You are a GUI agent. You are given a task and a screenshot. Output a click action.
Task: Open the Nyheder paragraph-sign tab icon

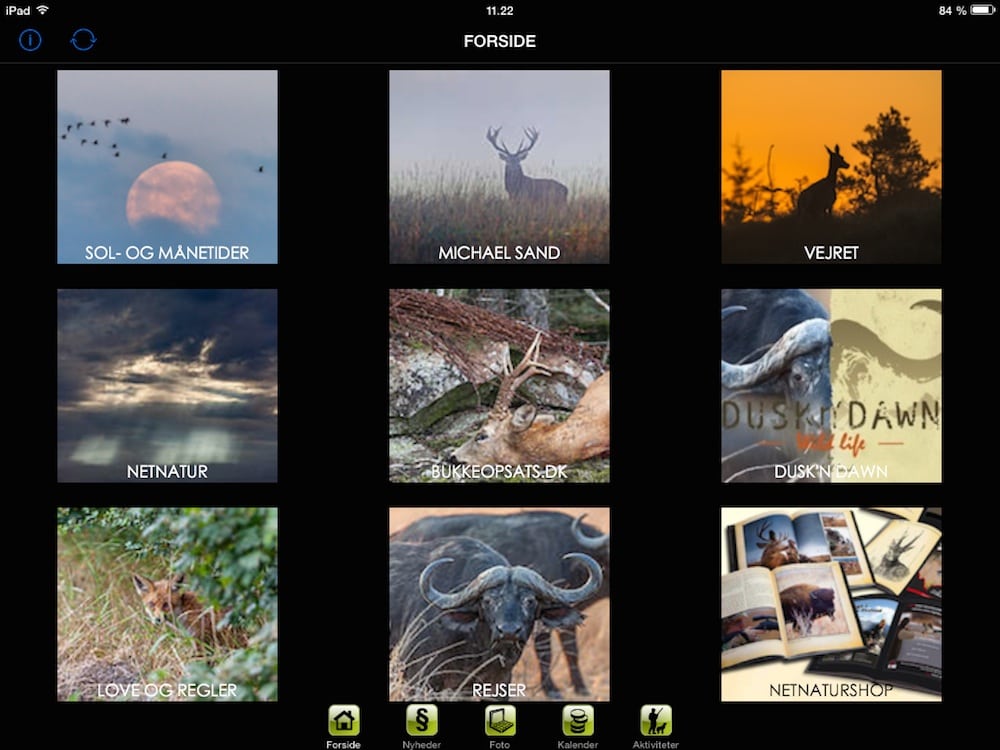[422, 720]
